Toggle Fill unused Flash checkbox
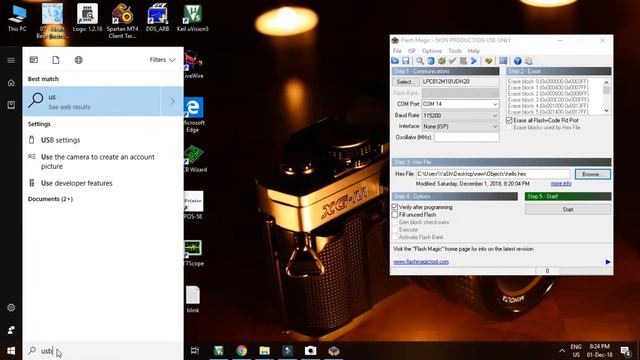This screenshot has height=360, width=640. [x=395, y=214]
